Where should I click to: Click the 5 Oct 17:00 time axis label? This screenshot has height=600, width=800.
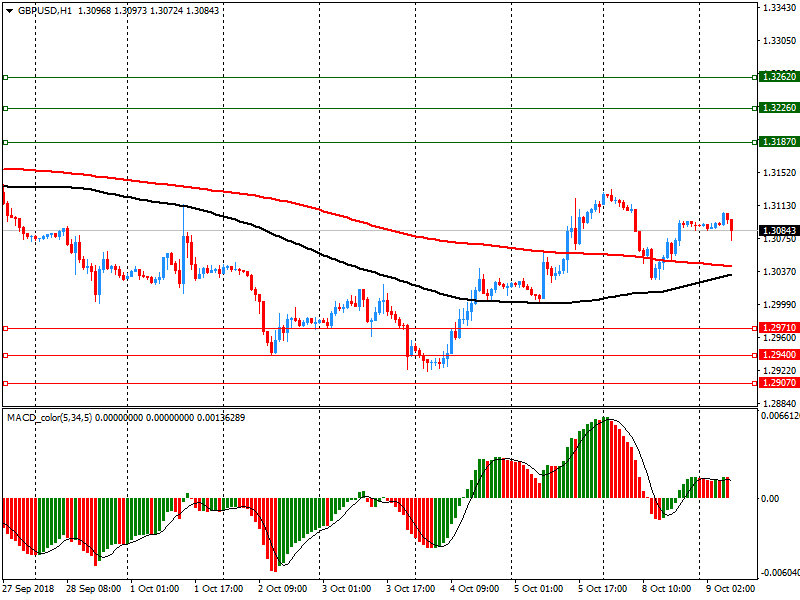(x=602, y=589)
